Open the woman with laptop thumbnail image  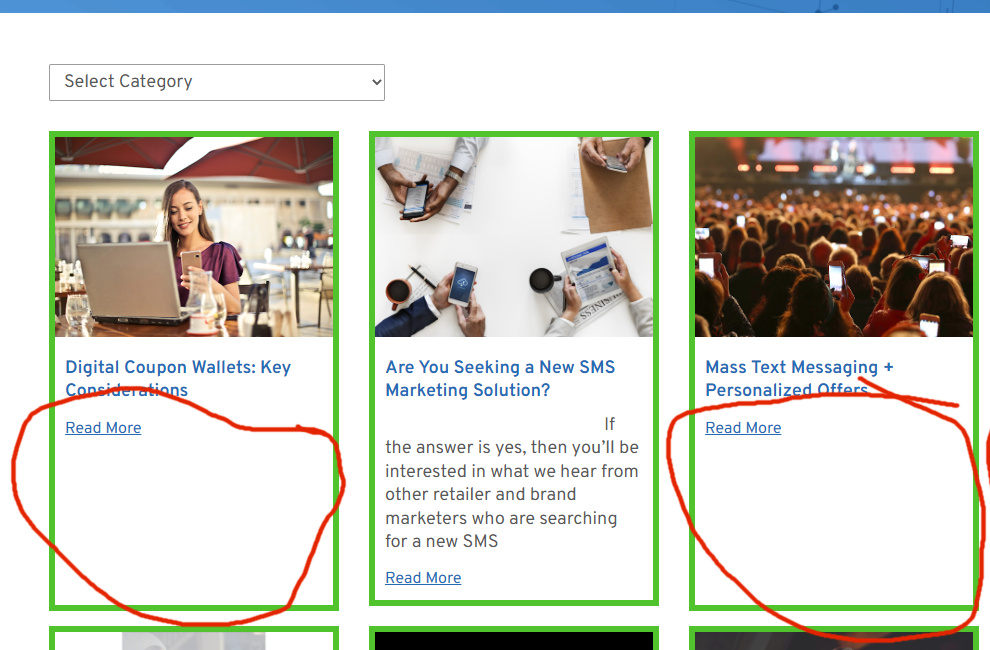coord(194,237)
